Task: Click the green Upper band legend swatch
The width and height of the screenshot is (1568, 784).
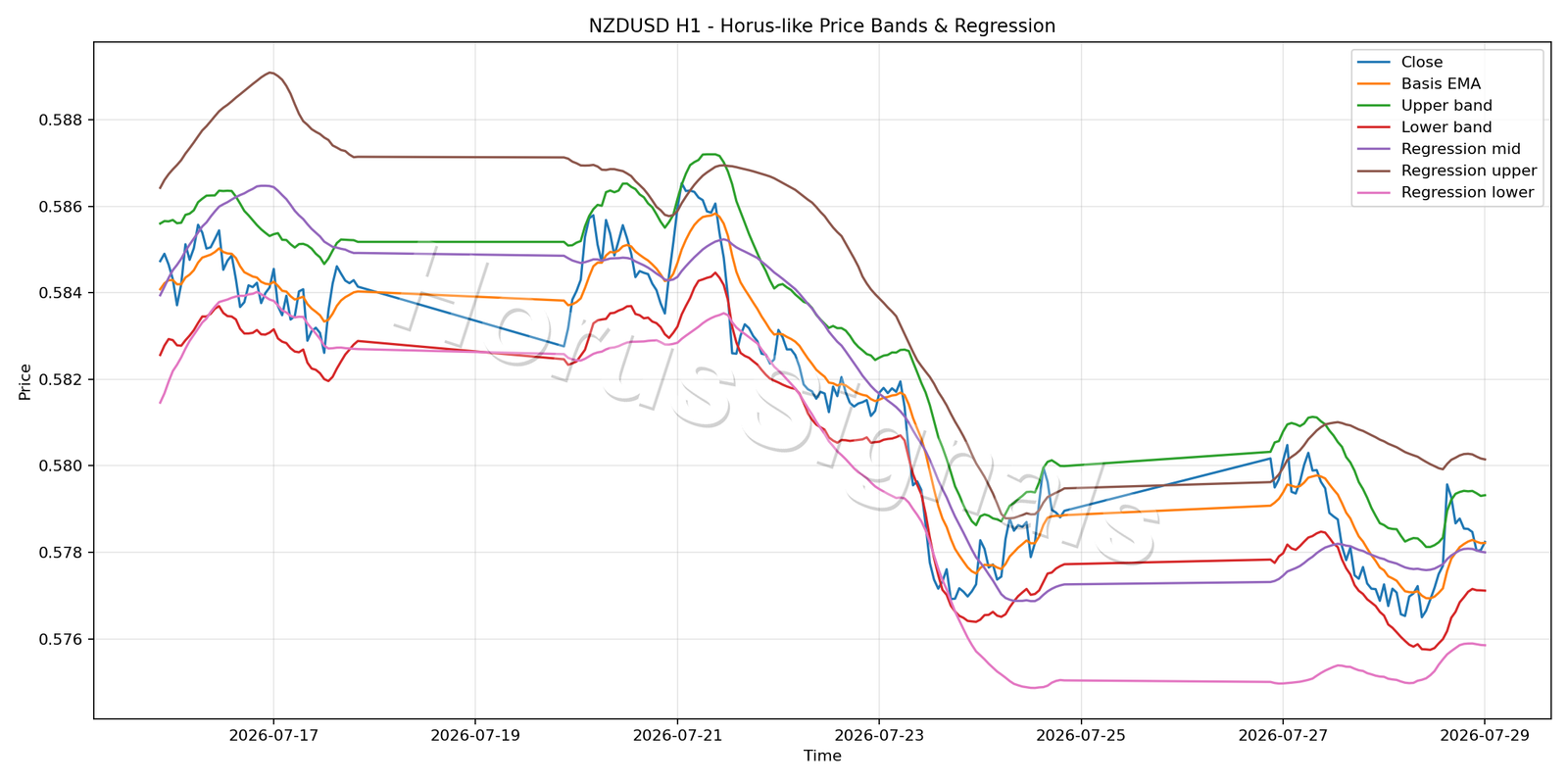Action: [1374, 106]
